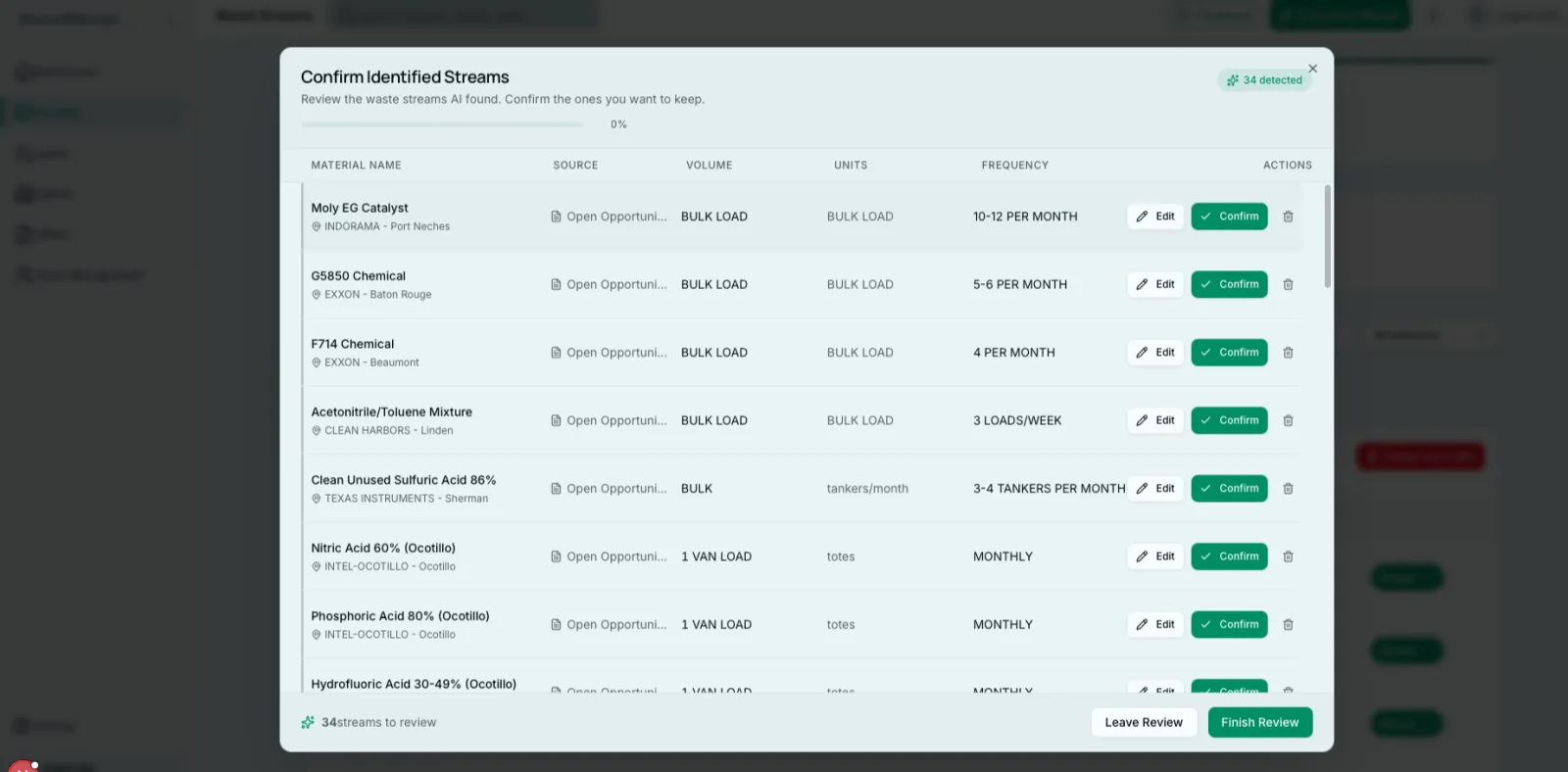This screenshot has width=1568, height=772.
Task: Confirm the Moly EG Catalyst stream
Action: [1229, 217]
